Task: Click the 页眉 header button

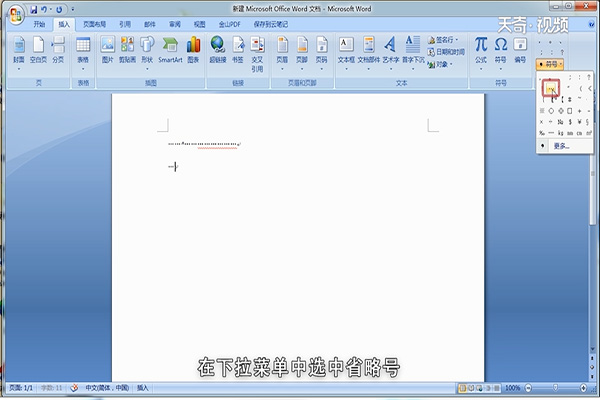Action: (x=282, y=49)
